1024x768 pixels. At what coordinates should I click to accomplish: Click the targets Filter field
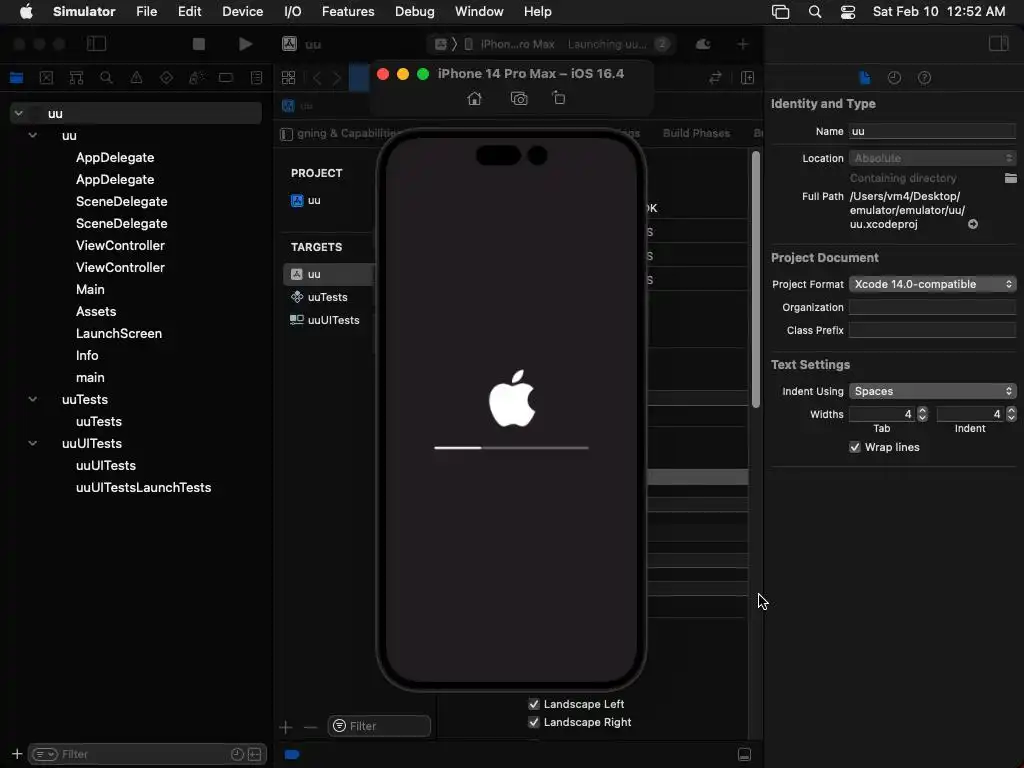pyautogui.click(x=379, y=726)
